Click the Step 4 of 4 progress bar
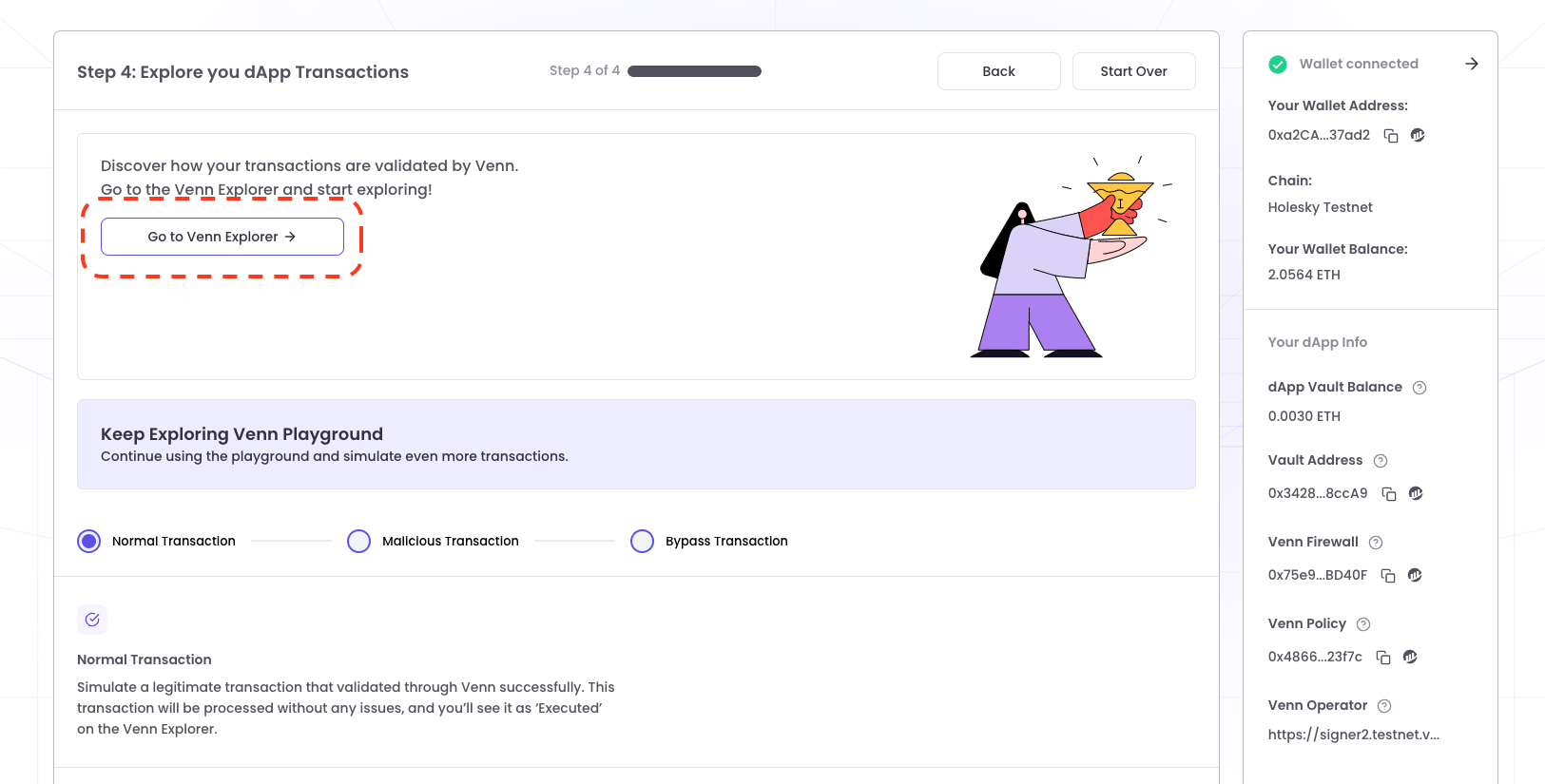Image resolution: width=1545 pixels, height=784 pixels. (694, 71)
